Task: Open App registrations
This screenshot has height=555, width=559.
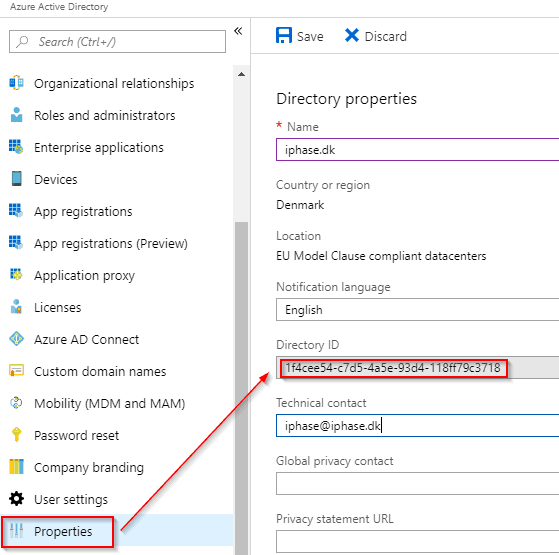Action: (83, 211)
